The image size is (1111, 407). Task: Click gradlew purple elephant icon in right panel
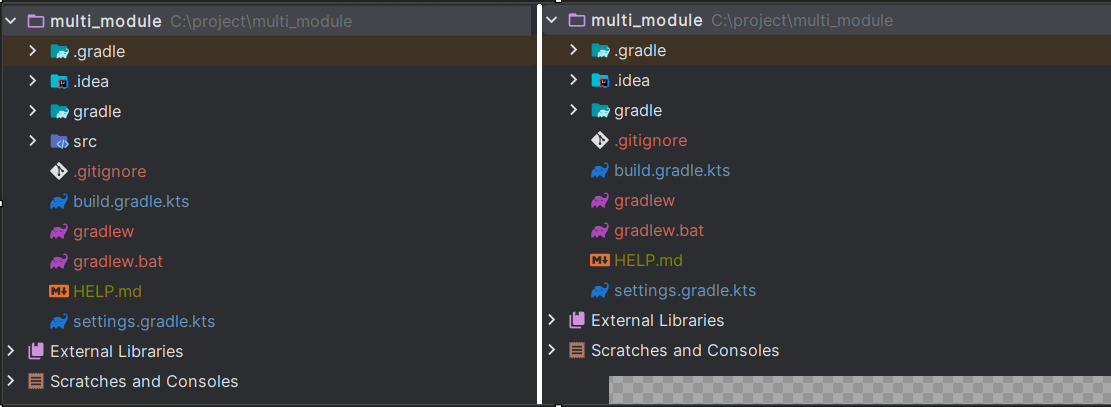pos(600,201)
